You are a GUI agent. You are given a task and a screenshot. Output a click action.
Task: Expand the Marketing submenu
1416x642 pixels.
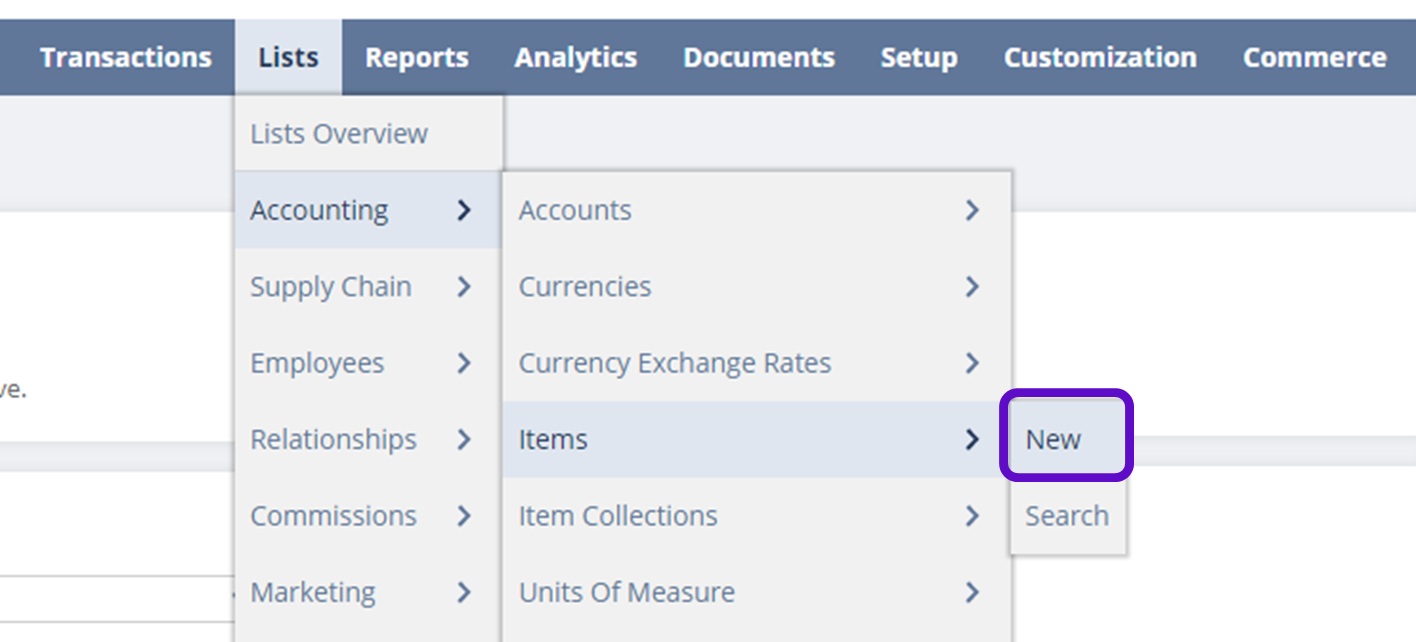313,592
